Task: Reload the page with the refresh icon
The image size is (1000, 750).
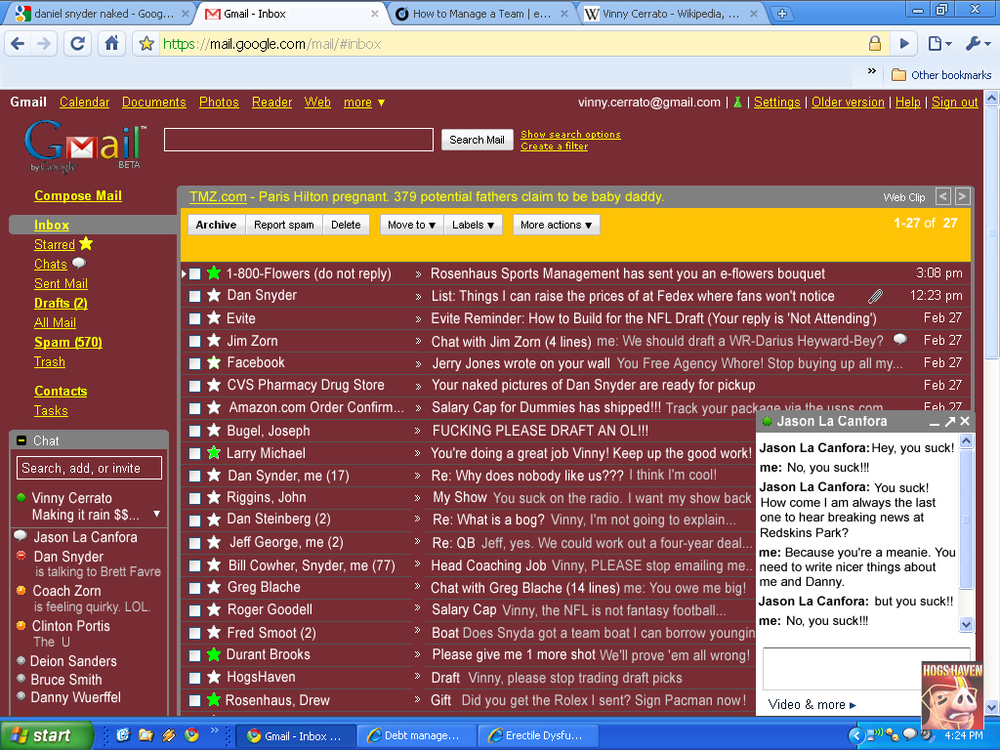Action: [x=77, y=43]
